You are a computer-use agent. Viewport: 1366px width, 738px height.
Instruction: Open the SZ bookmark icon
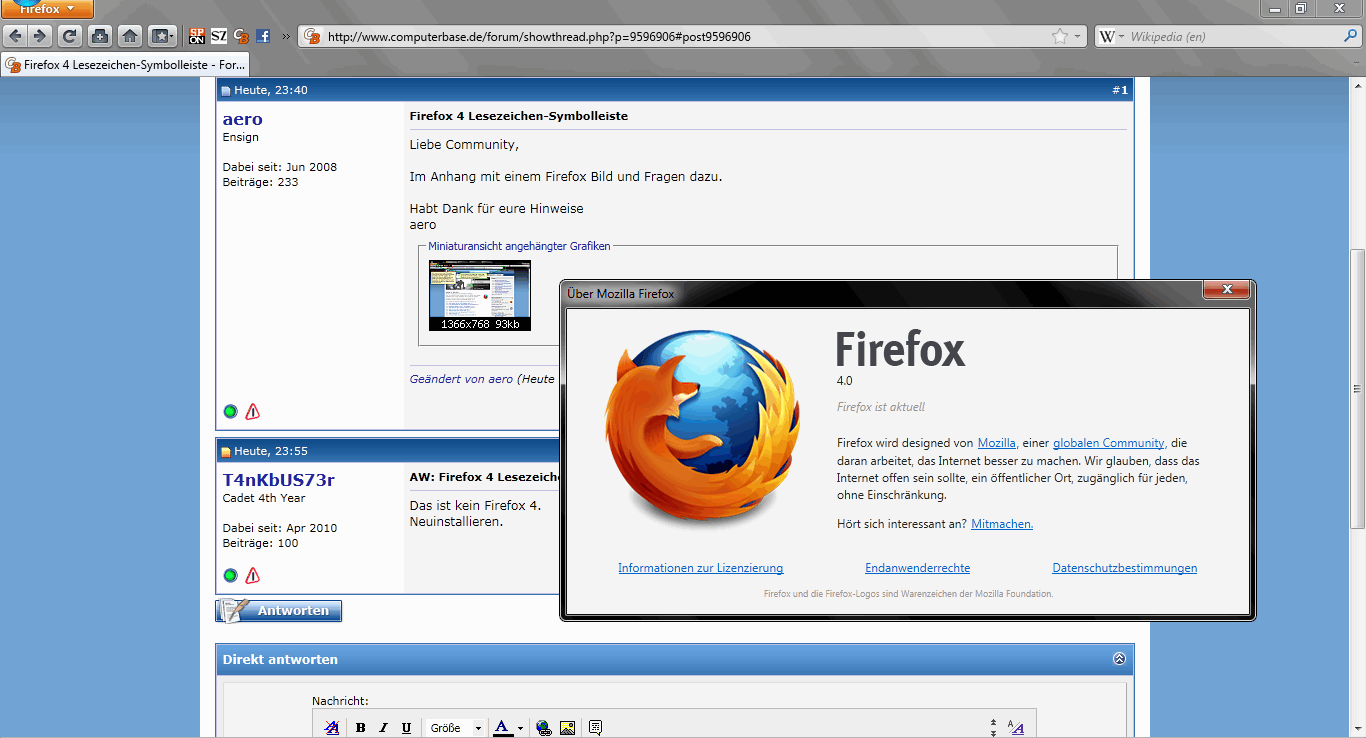pyautogui.click(x=219, y=36)
